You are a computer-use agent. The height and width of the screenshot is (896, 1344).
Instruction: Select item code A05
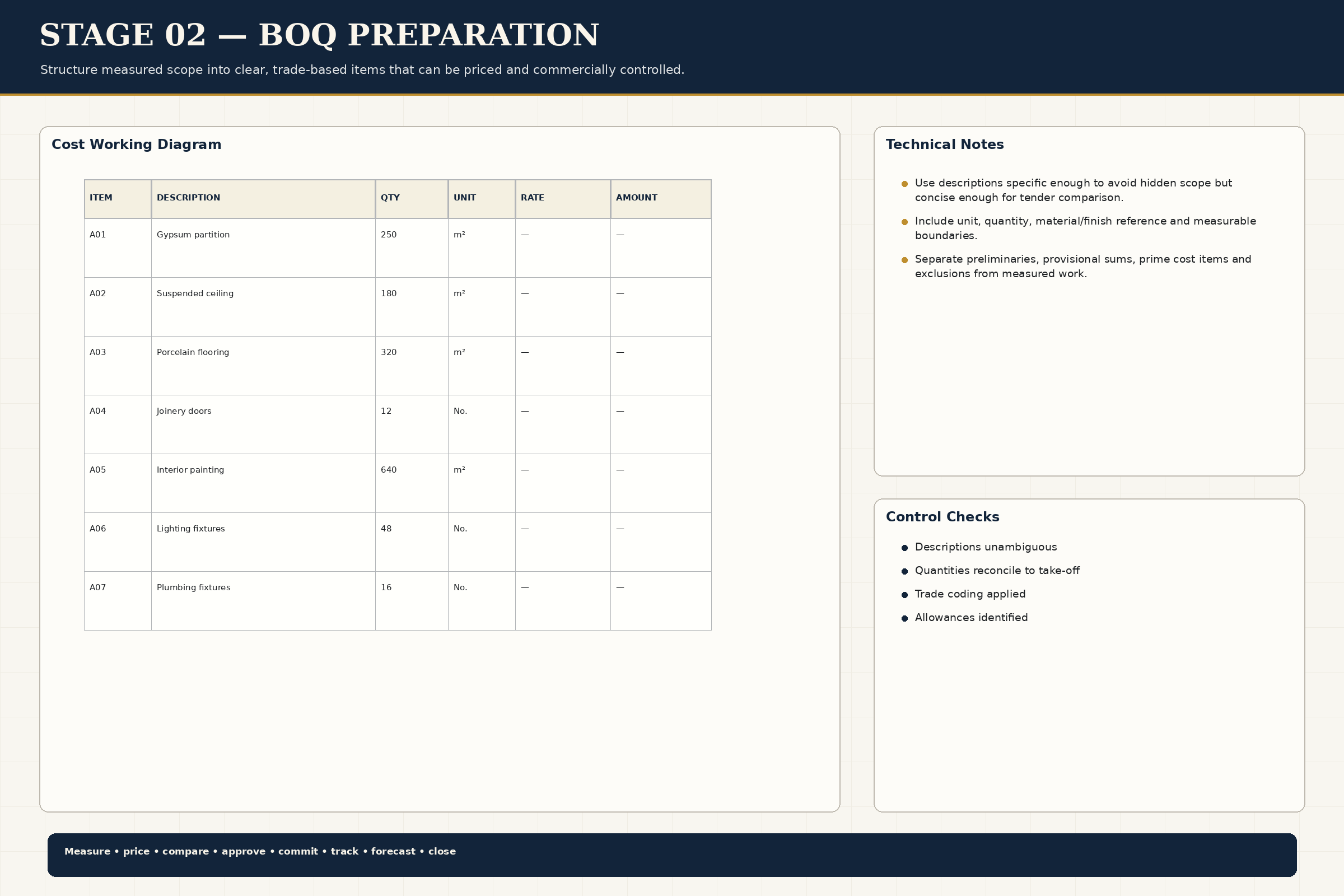click(x=97, y=470)
